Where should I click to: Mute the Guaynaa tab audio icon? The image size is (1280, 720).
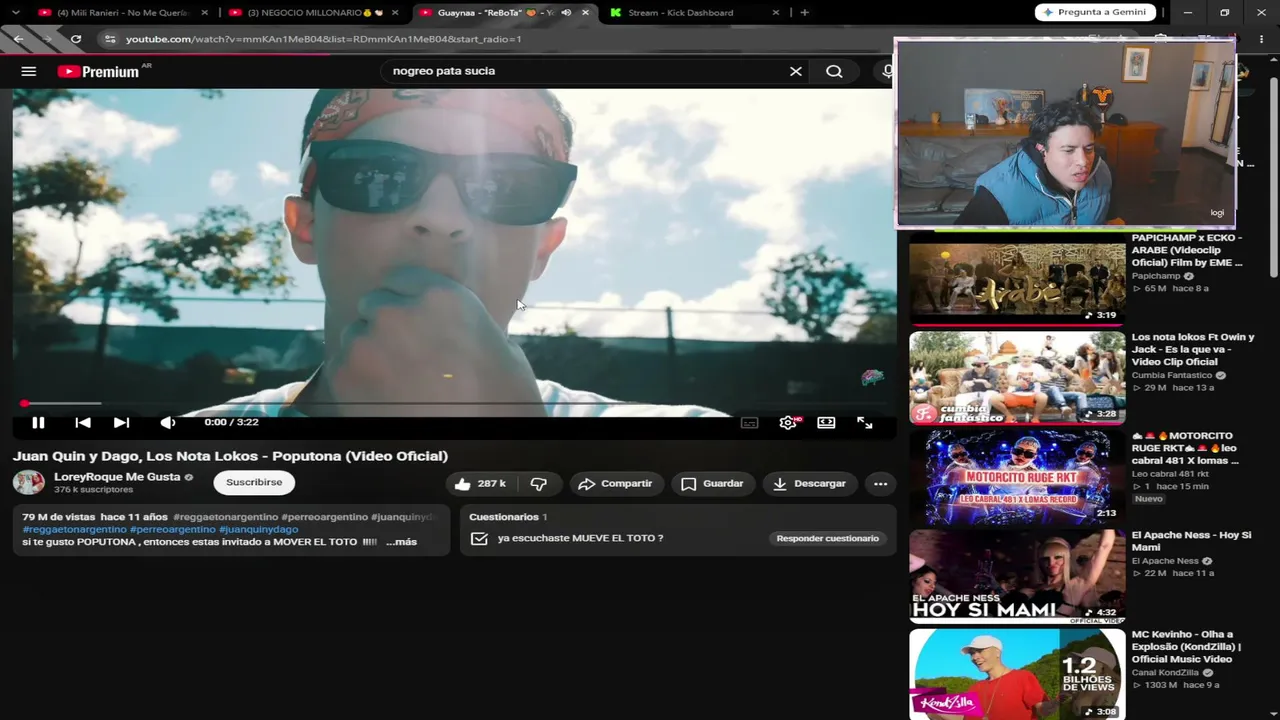click(x=566, y=13)
